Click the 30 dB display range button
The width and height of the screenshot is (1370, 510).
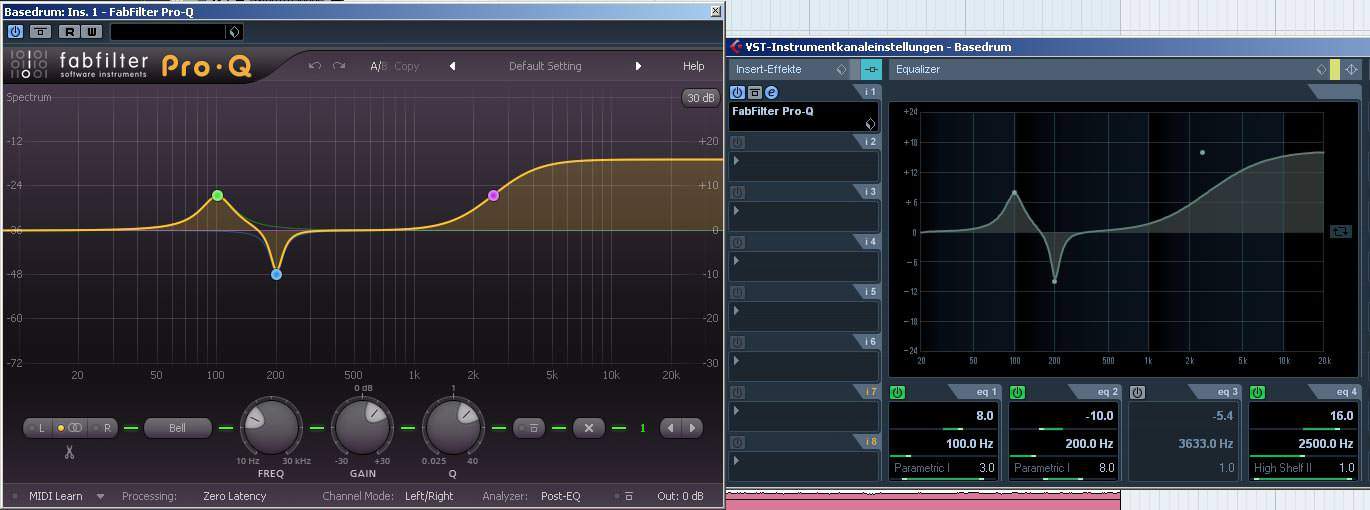point(700,98)
